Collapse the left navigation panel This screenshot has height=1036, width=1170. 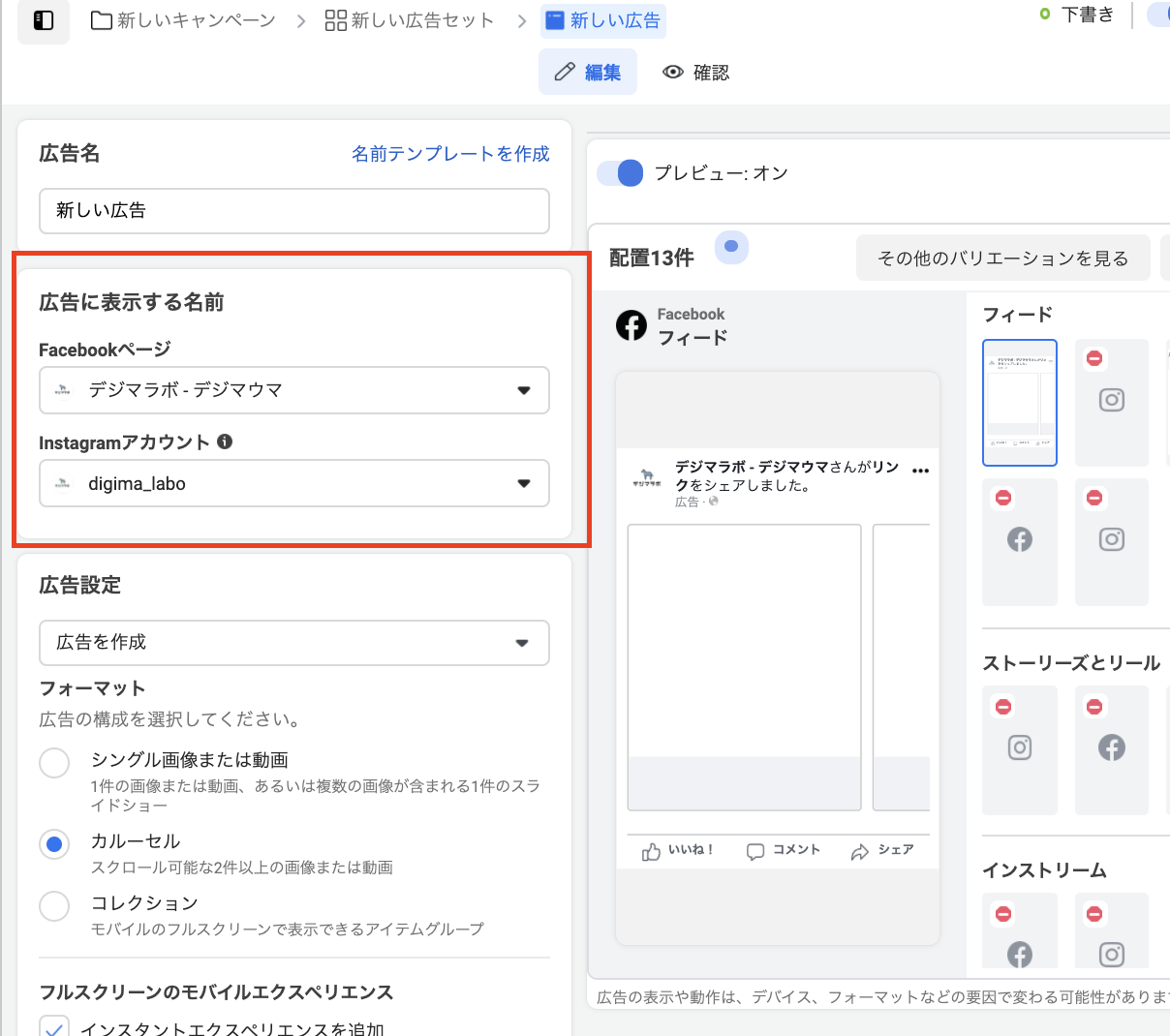43,19
